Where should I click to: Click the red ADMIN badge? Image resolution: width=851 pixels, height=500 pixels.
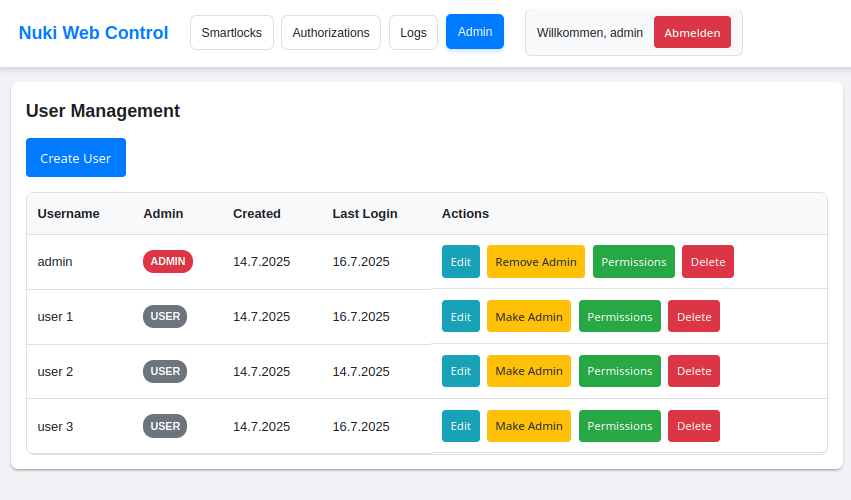pyautogui.click(x=168, y=262)
